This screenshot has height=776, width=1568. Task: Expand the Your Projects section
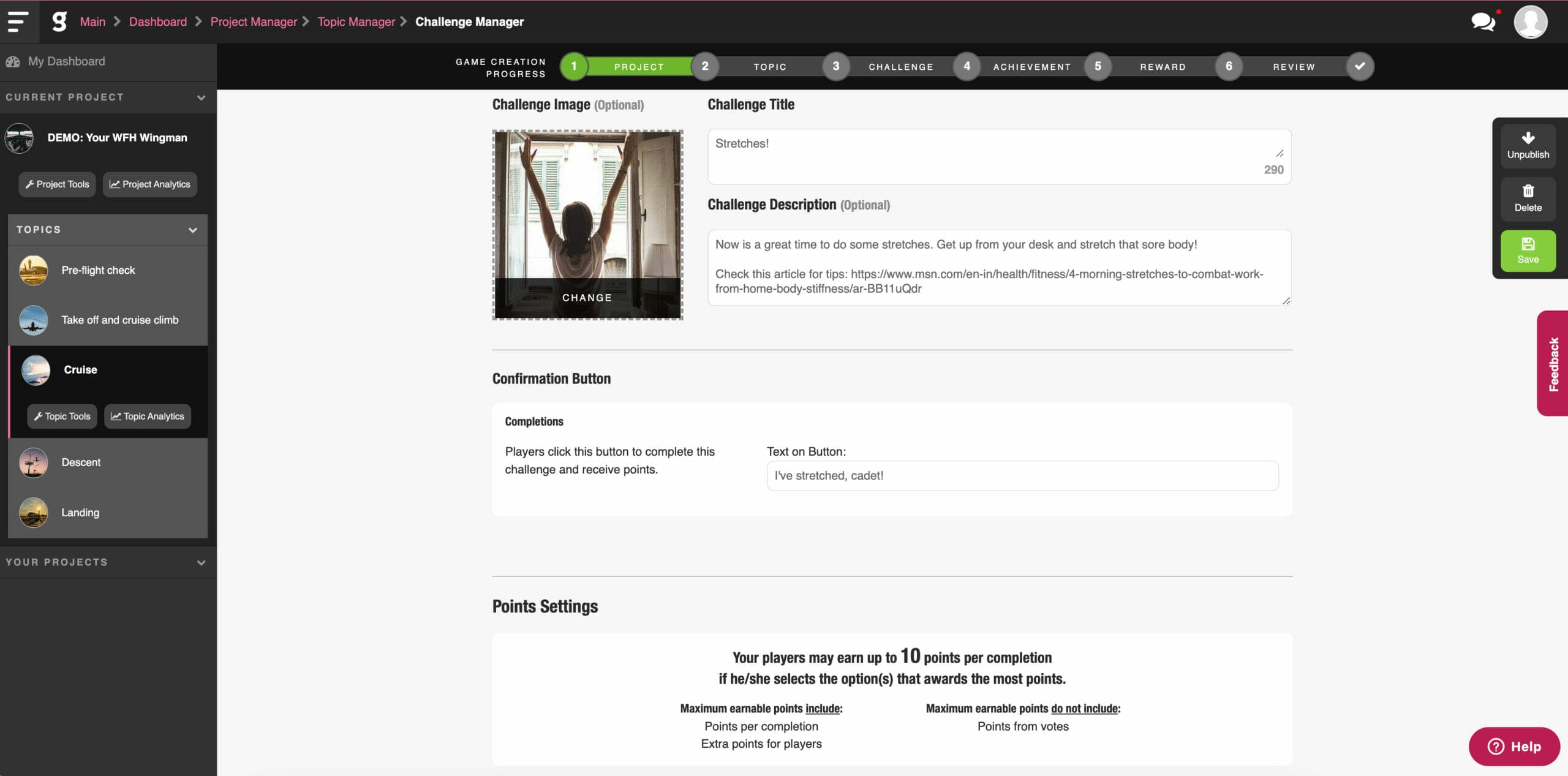(201, 562)
